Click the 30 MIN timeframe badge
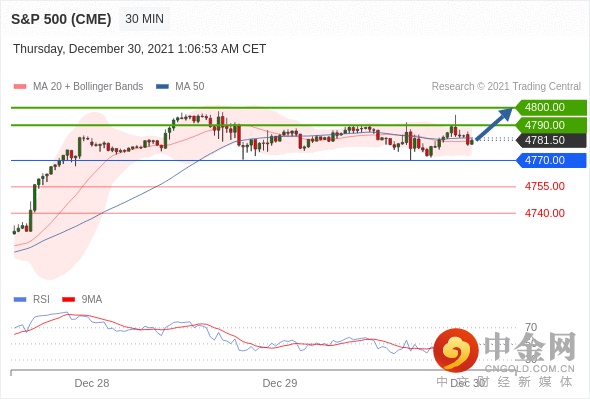 [x=144, y=19]
